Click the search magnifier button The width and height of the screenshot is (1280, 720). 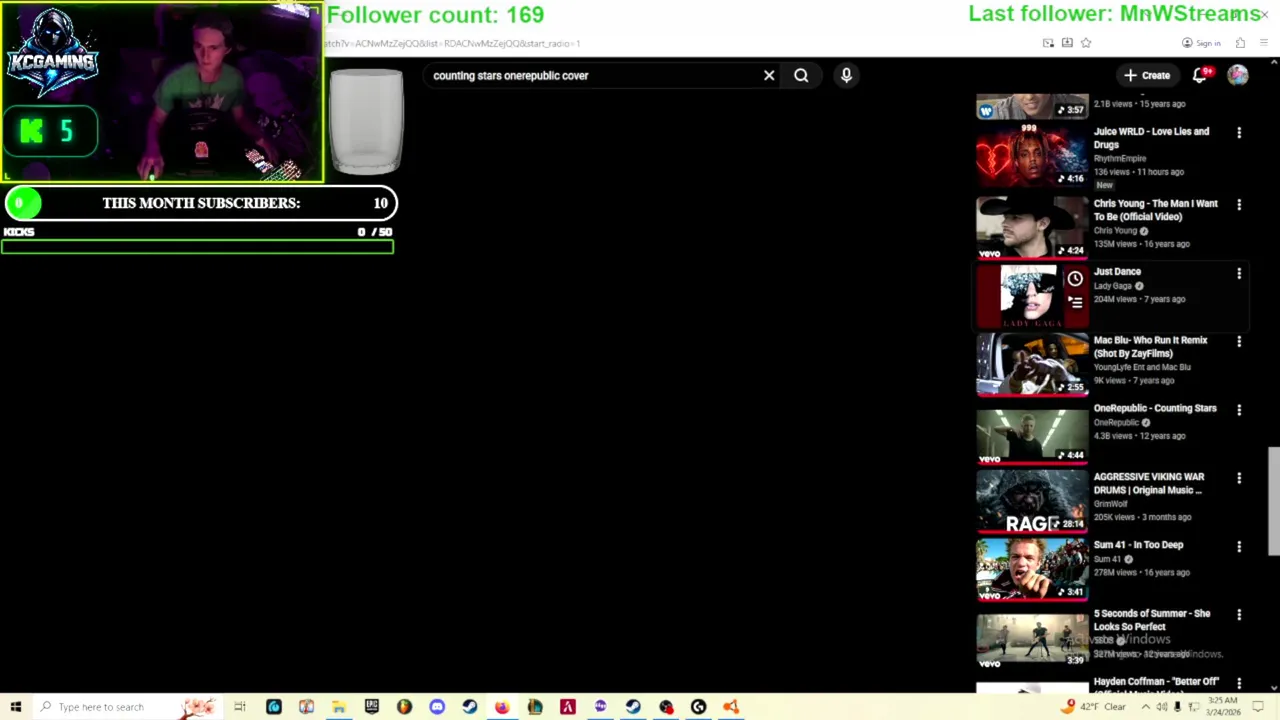click(801, 75)
